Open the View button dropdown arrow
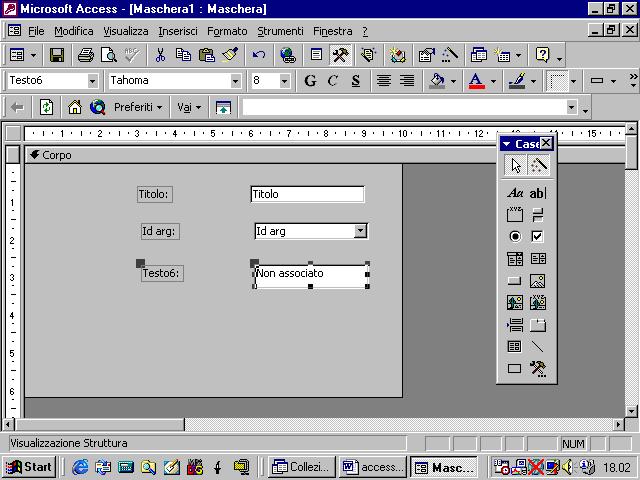The image size is (640, 480). point(33,55)
